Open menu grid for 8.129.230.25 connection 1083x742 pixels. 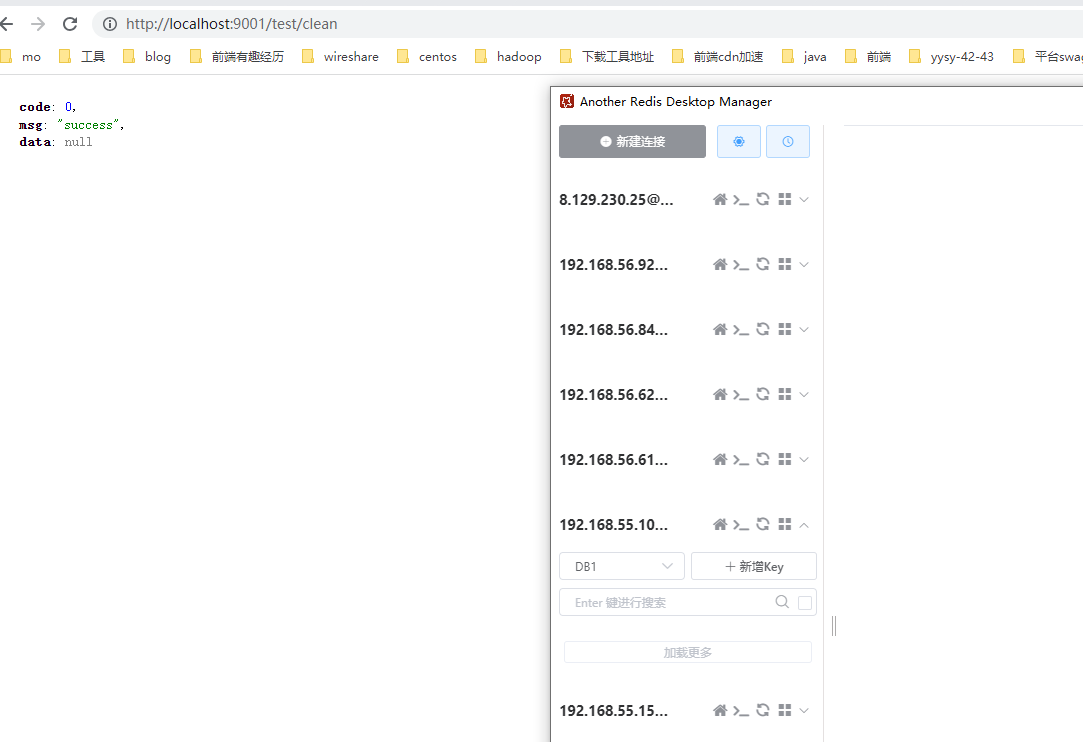[785, 199]
